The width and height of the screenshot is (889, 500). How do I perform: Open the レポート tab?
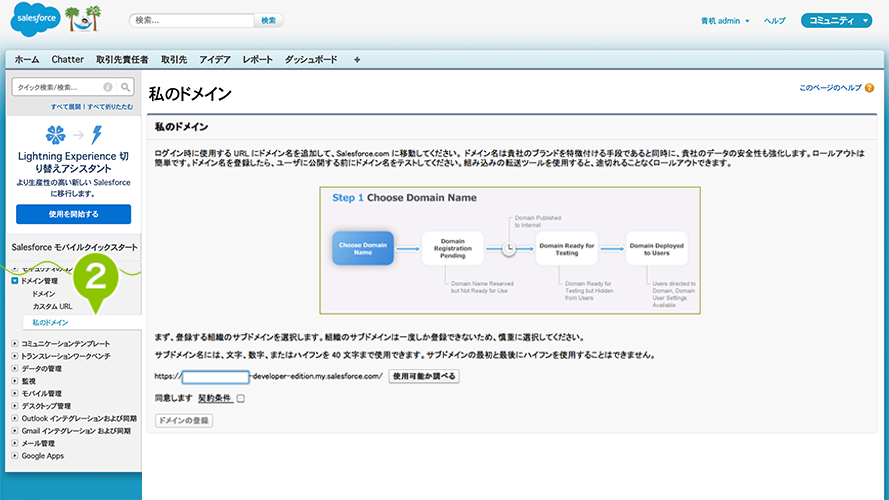click(x=257, y=60)
